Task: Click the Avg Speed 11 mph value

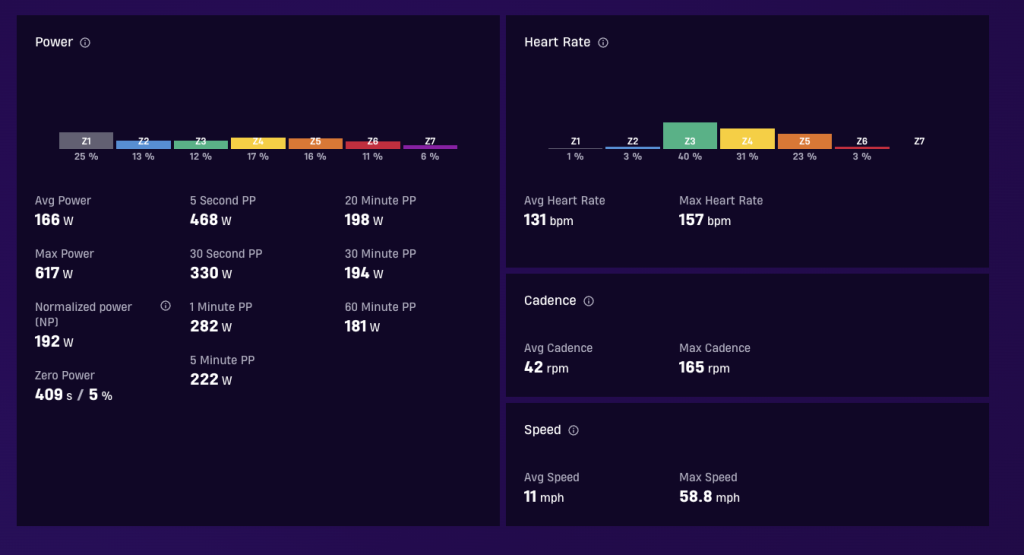Action: tap(544, 497)
